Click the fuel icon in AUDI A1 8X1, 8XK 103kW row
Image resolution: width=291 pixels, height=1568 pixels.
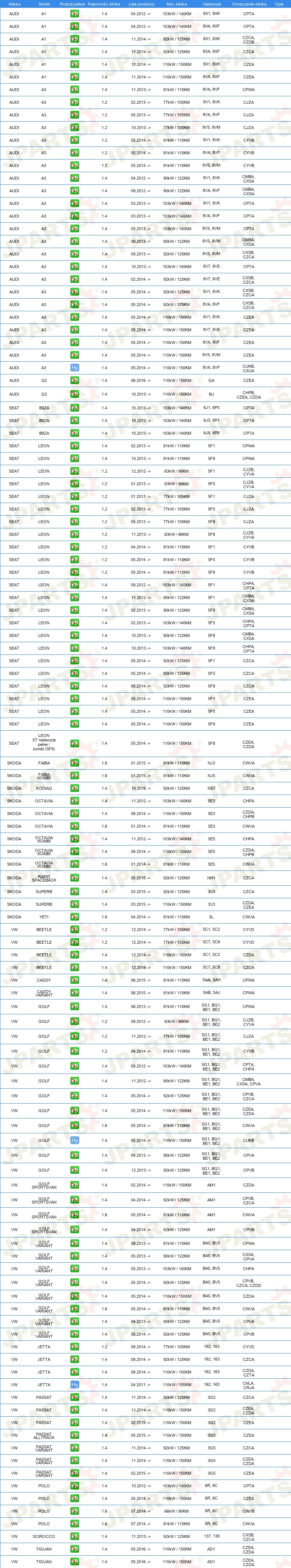point(74,13)
